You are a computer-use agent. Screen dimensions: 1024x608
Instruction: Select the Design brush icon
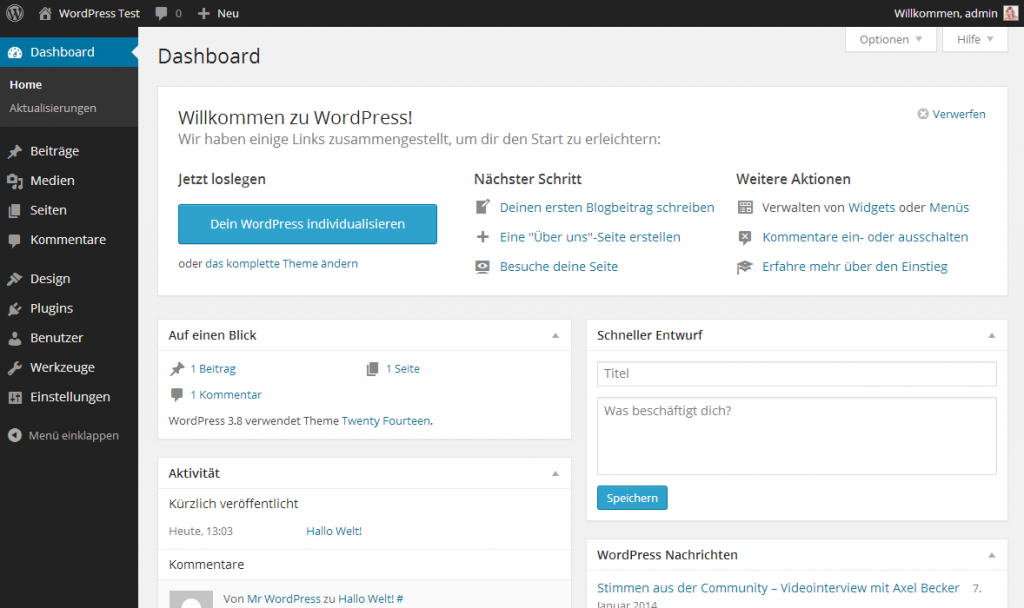15,278
